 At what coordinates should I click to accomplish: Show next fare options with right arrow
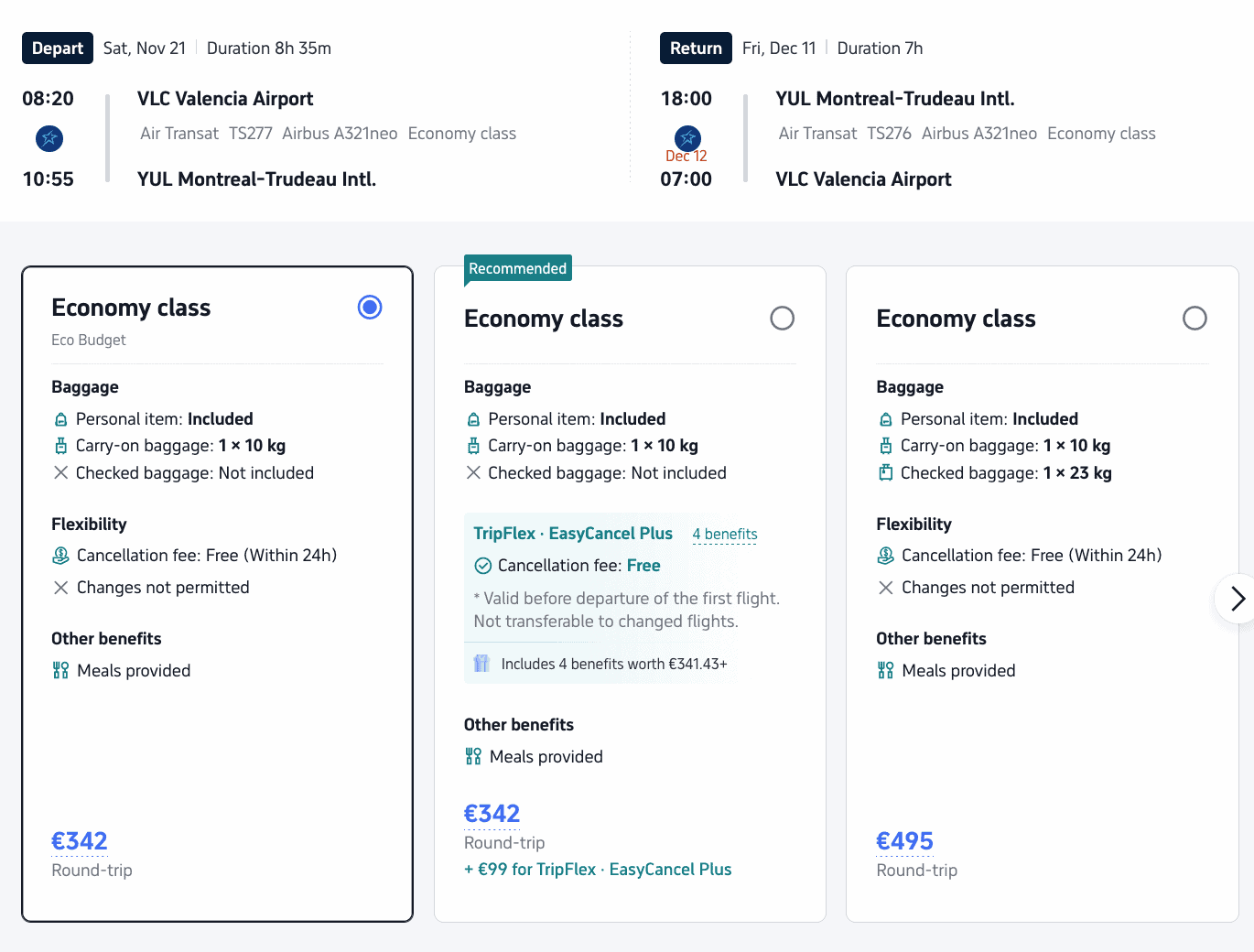click(x=1237, y=599)
